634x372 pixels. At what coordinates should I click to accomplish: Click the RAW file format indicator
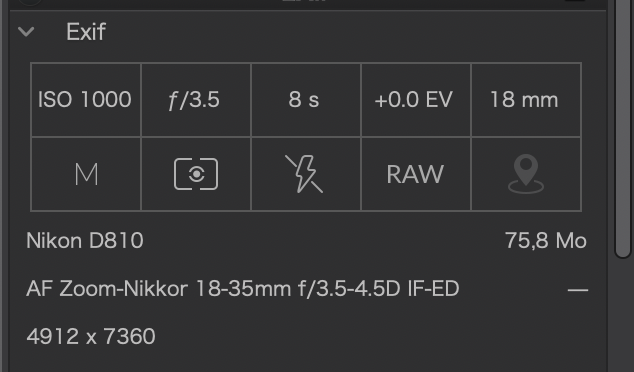tap(415, 174)
